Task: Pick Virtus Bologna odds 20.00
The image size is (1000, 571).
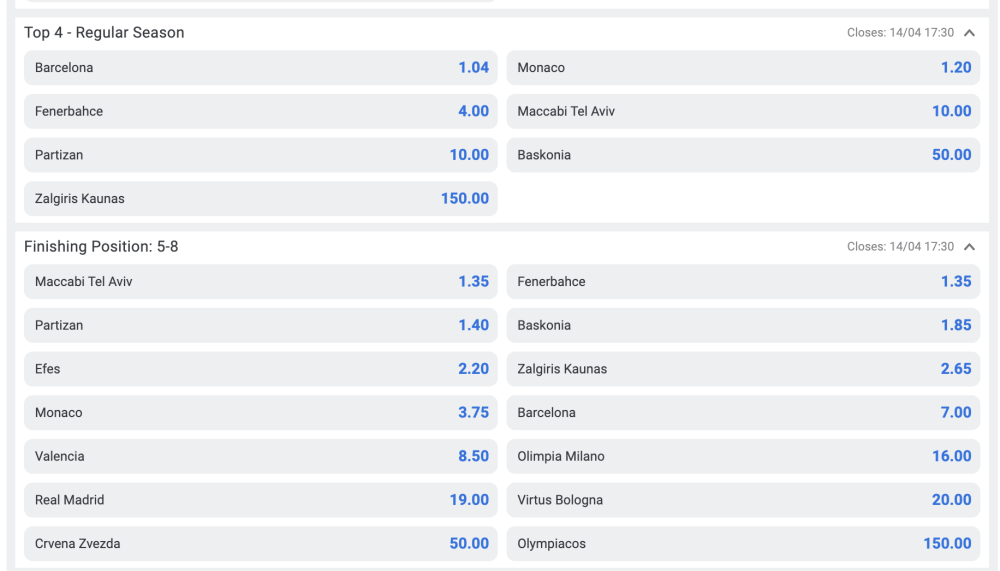Action: pyautogui.click(x=743, y=500)
